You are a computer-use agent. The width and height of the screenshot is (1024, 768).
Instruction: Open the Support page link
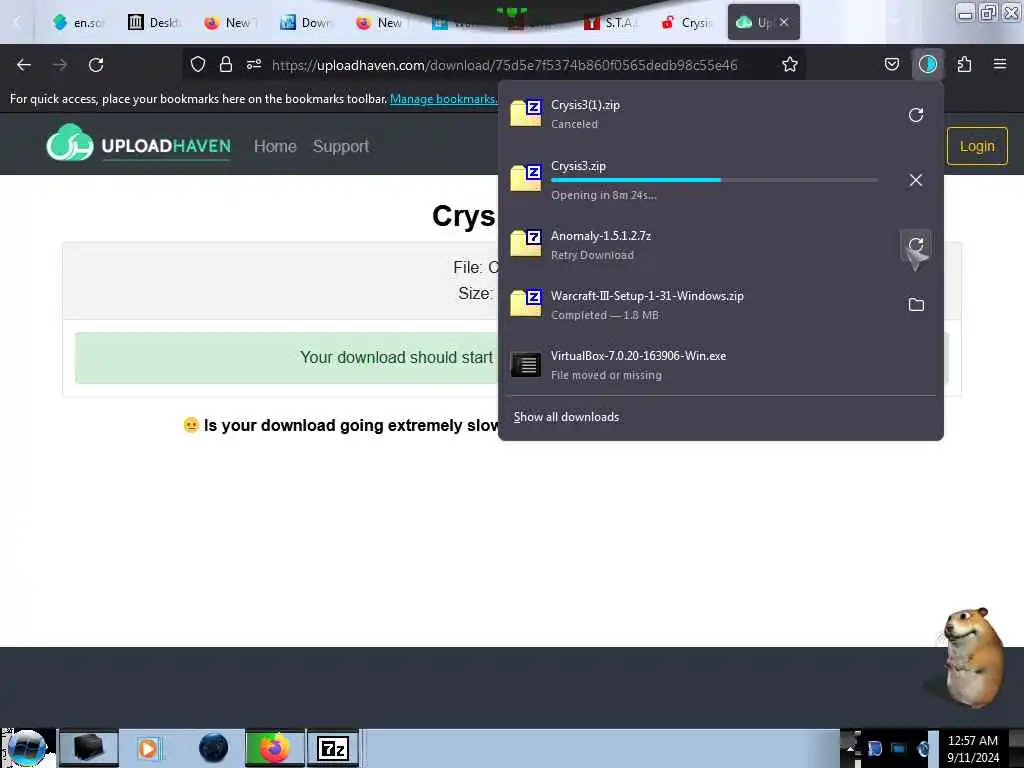point(340,146)
